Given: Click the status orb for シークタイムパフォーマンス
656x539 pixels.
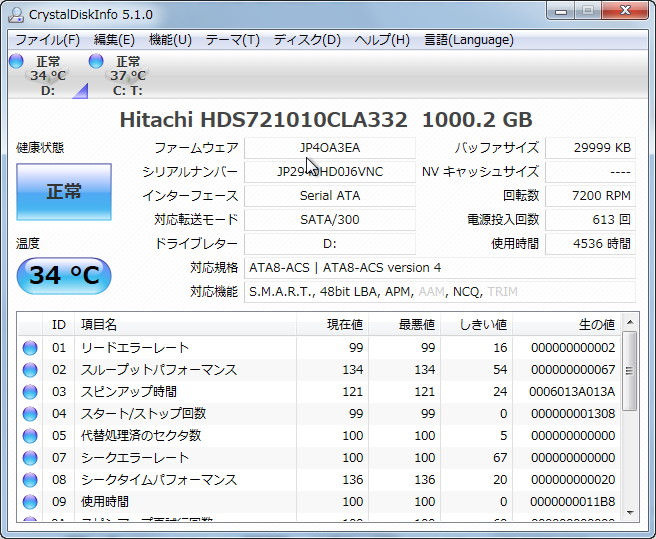Looking at the screenshot, I should (30, 480).
